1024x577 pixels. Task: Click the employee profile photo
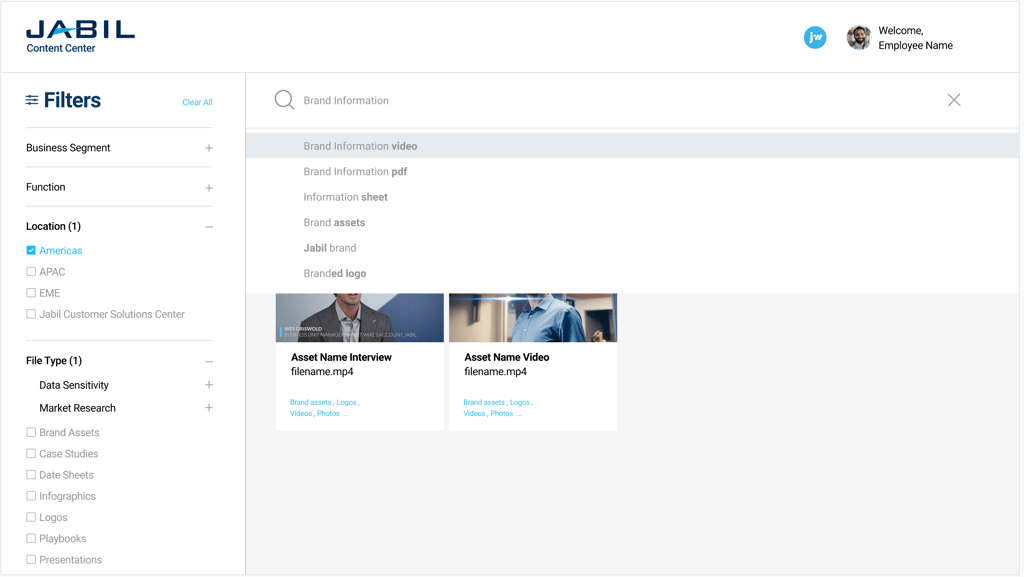[859, 38]
